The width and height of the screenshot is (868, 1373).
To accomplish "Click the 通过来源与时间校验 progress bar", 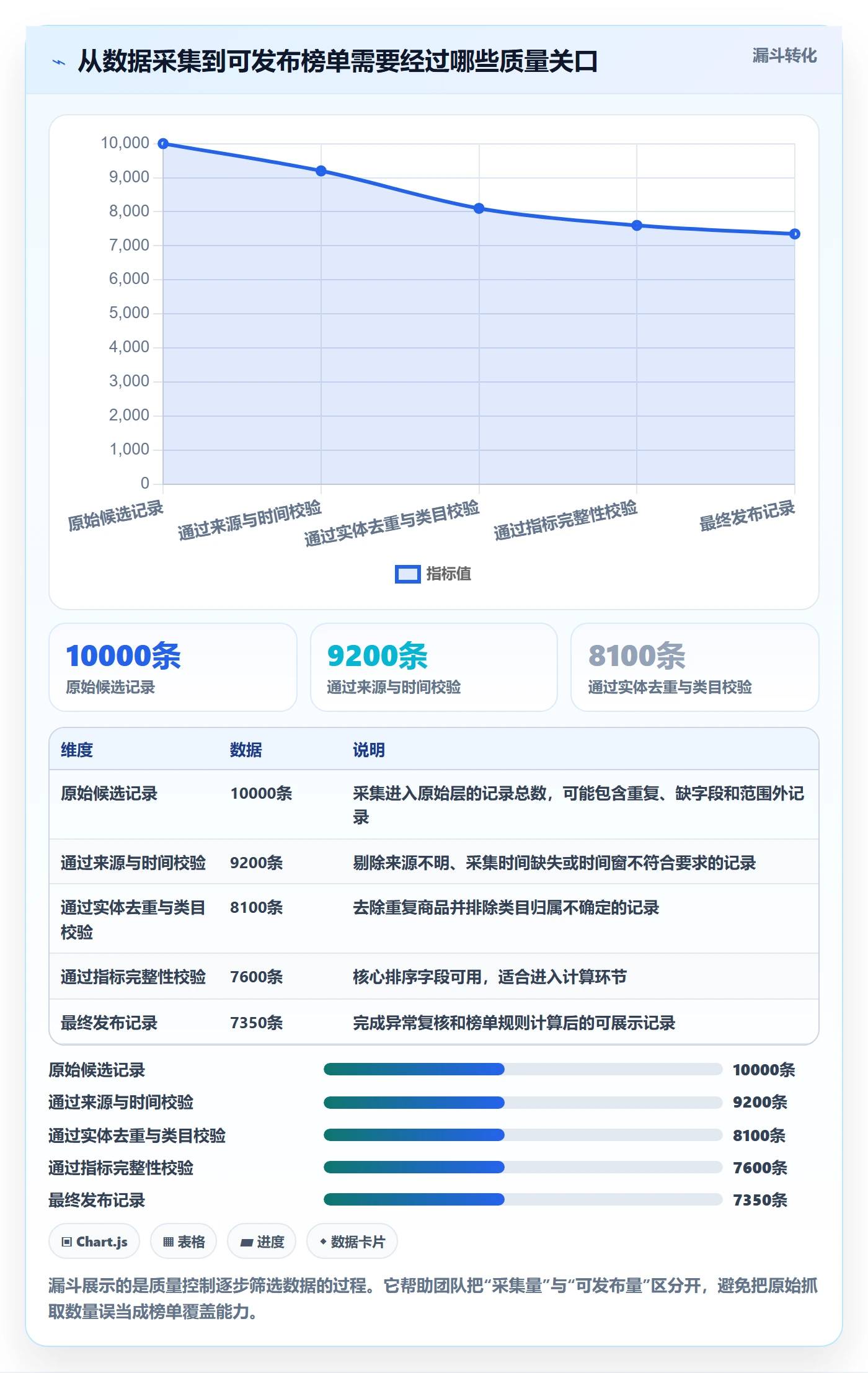I will click(523, 1103).
